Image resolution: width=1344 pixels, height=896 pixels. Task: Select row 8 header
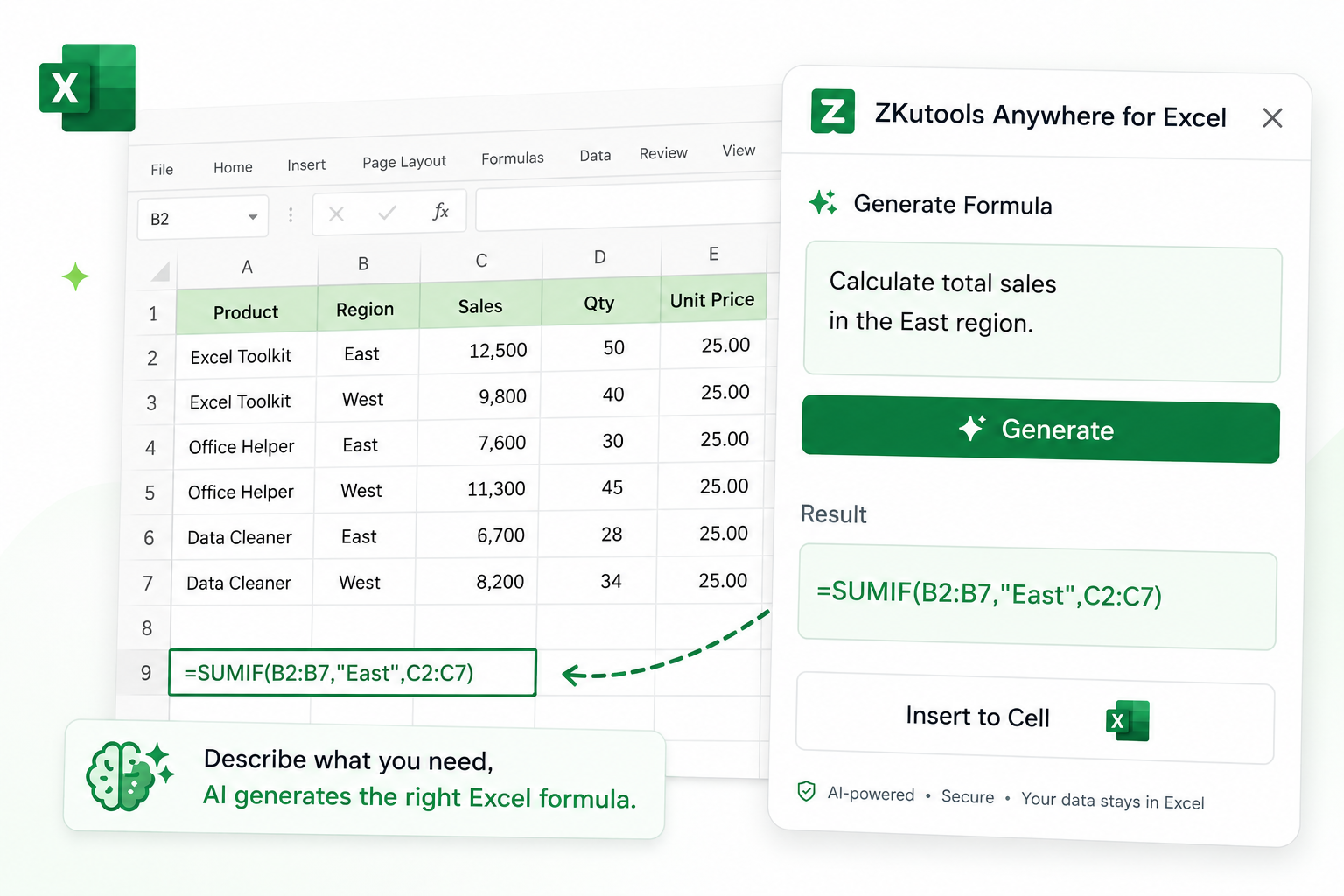(x=147, y=628)
